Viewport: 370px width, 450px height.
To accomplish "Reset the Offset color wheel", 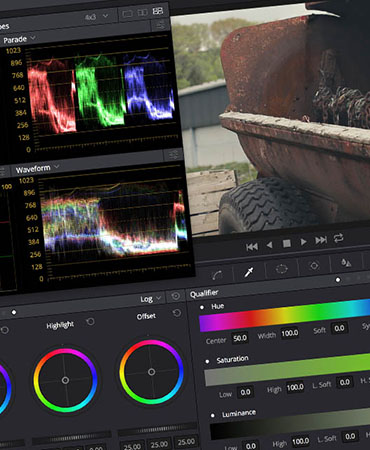I will coord(177,313).
